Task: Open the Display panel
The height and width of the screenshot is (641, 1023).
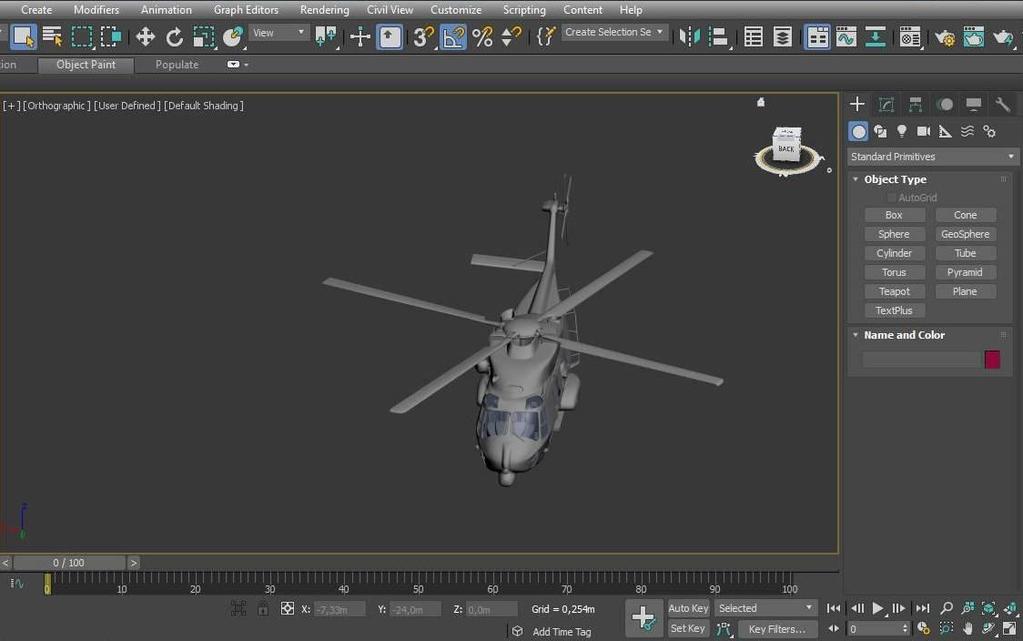Action: click(x=973, y=104)
